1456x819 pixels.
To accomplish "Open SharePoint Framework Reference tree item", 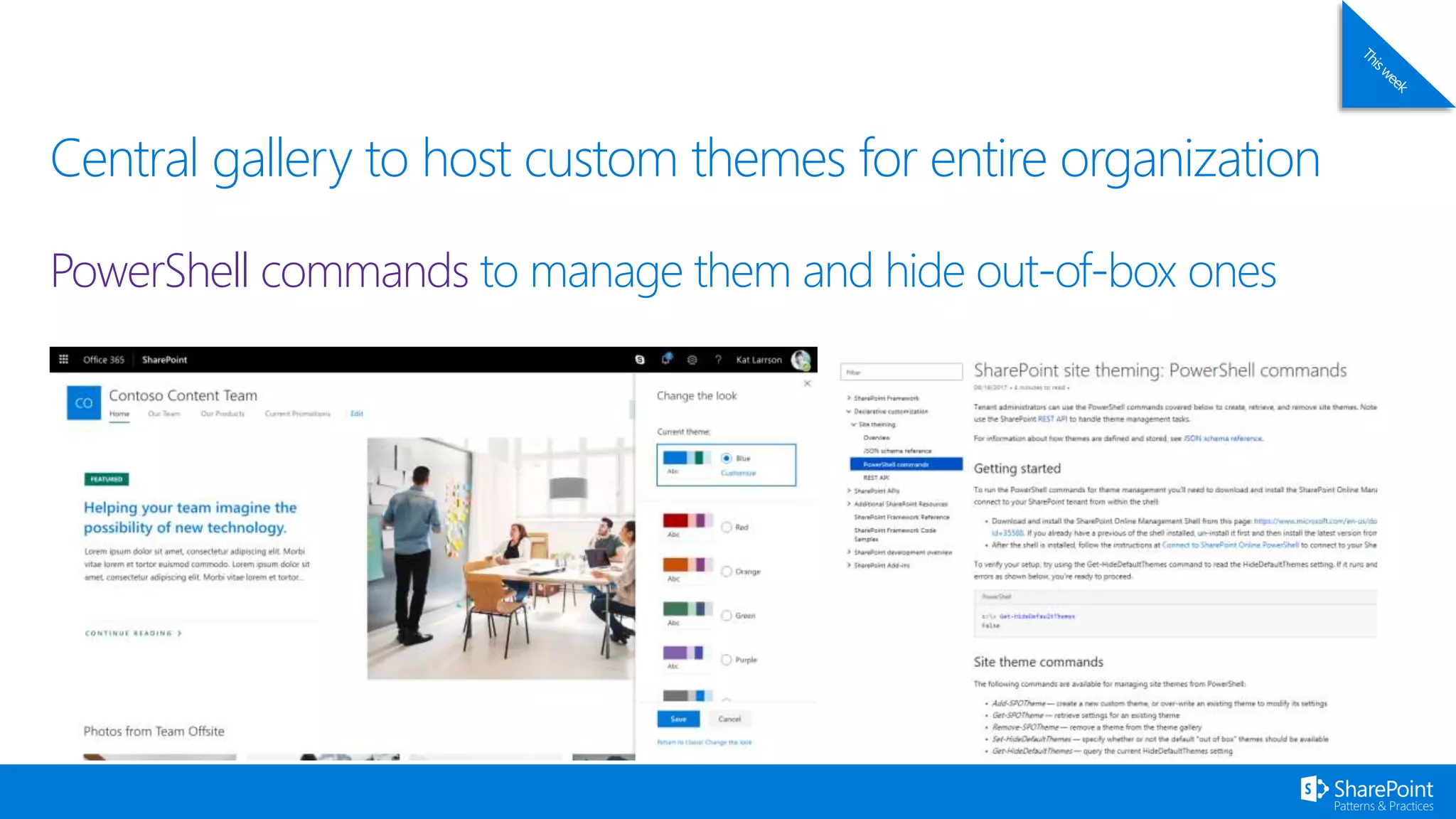I will click(x=901, y=518).
